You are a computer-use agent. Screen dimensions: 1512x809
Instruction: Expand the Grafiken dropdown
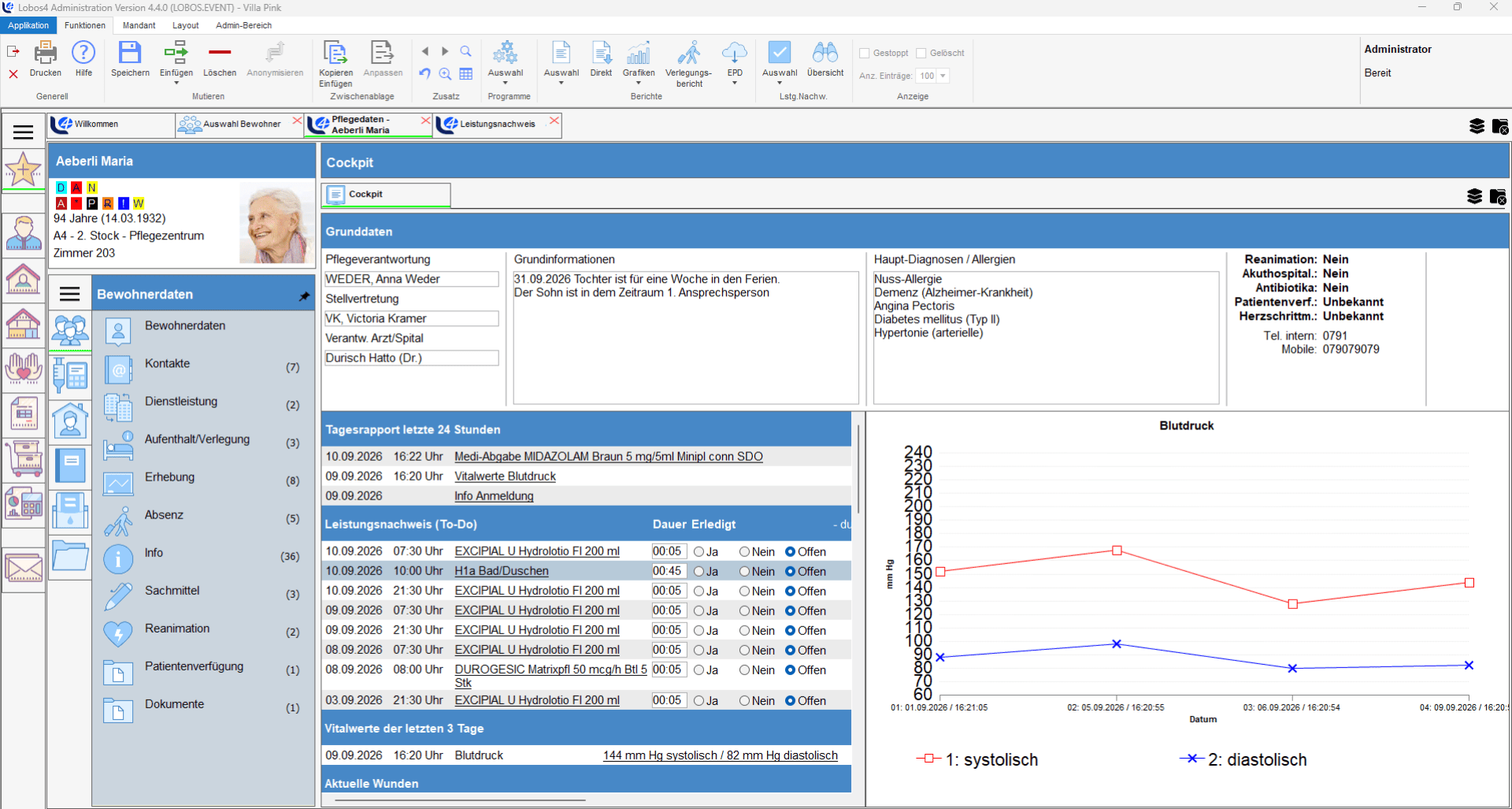click(639, 83)
